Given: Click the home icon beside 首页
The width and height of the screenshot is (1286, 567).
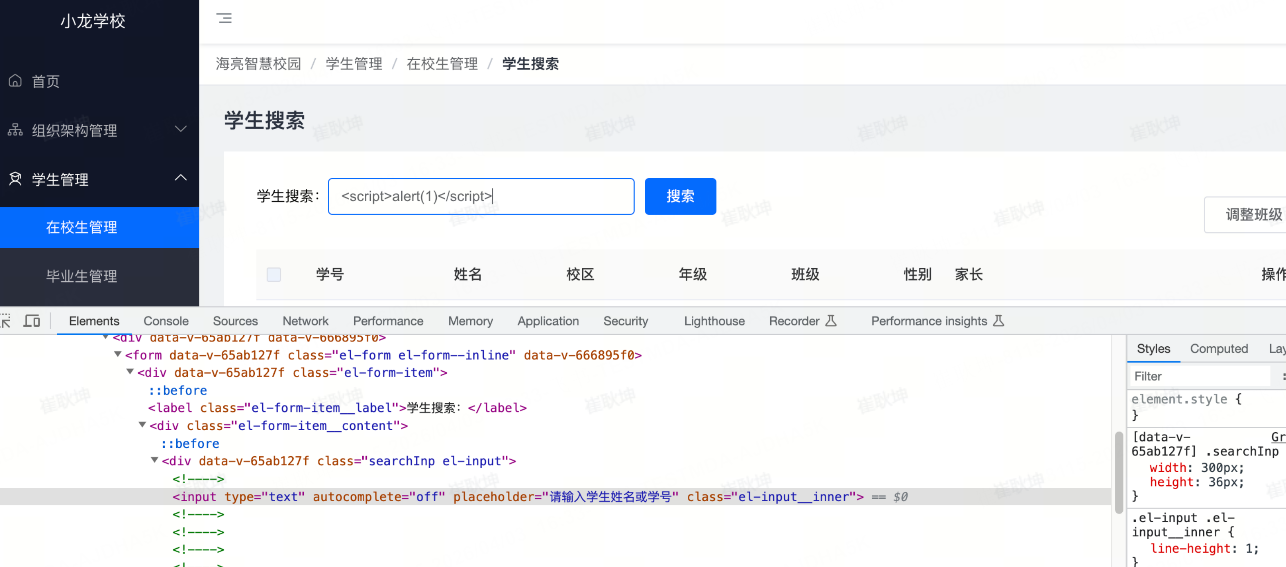Looking at the screenshot, I should 15,81.
